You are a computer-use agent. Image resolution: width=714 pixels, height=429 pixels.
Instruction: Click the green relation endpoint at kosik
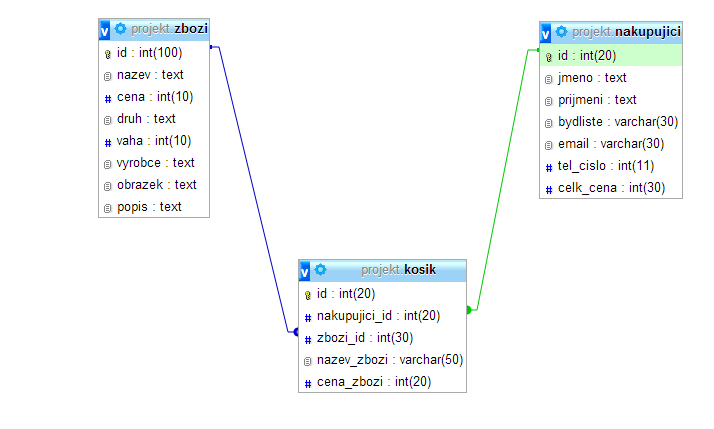click(x=469, y=310)
